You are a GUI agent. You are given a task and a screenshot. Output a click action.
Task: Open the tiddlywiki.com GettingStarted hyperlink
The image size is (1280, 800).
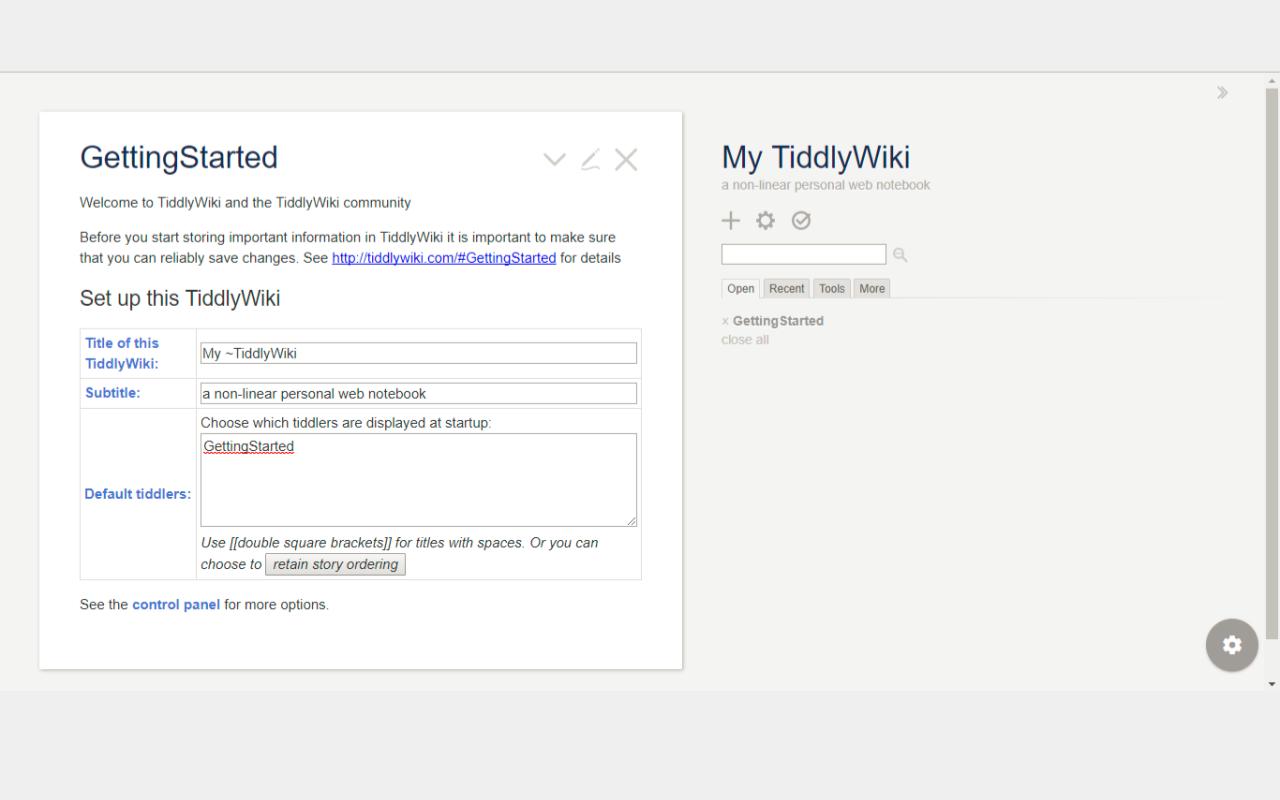pyautogui.click(x=444, y=258)
